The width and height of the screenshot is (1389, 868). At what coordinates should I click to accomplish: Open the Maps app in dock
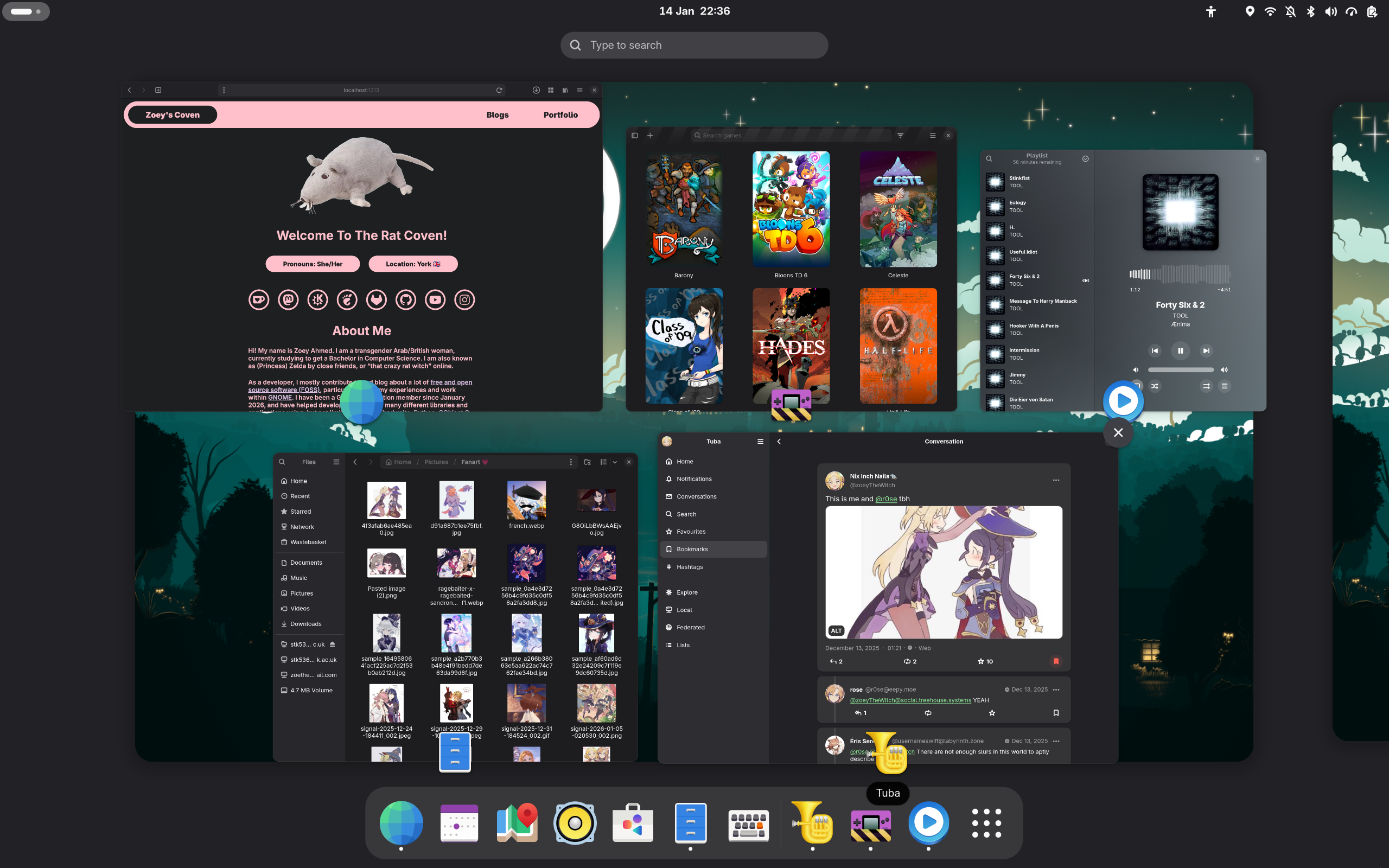pyautogui.click(x=517, y=822)
